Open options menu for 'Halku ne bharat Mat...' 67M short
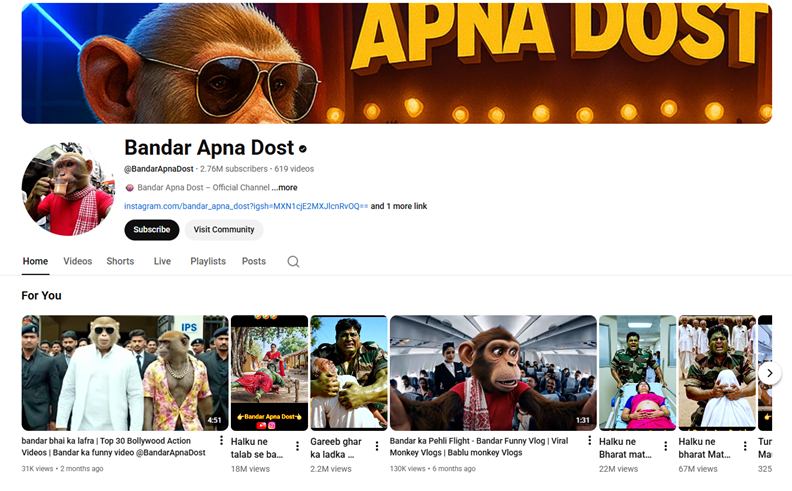 [x=745, y=446]
